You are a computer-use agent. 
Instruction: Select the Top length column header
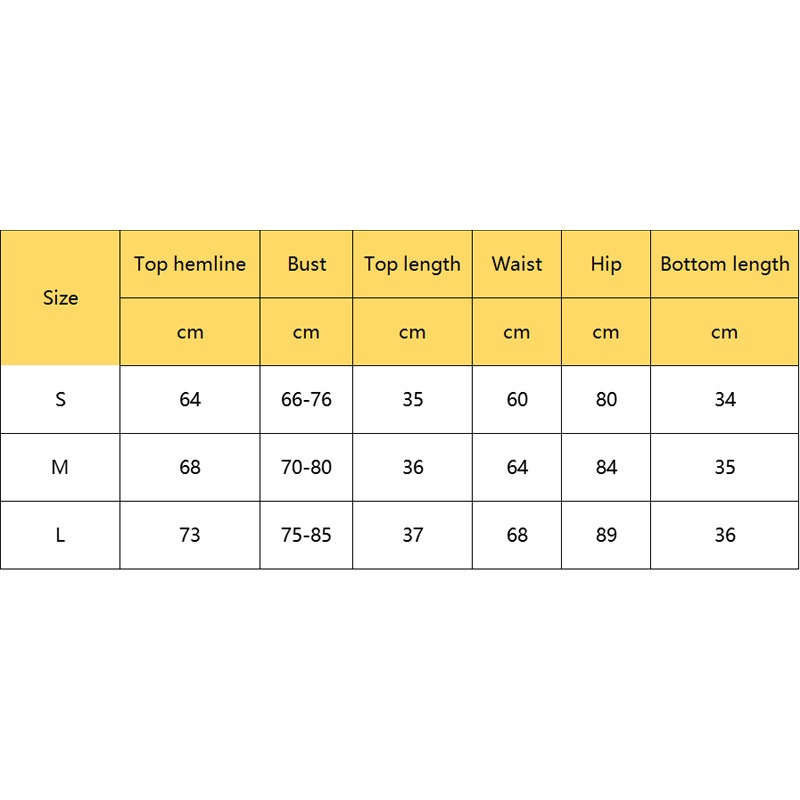point(412,264)
